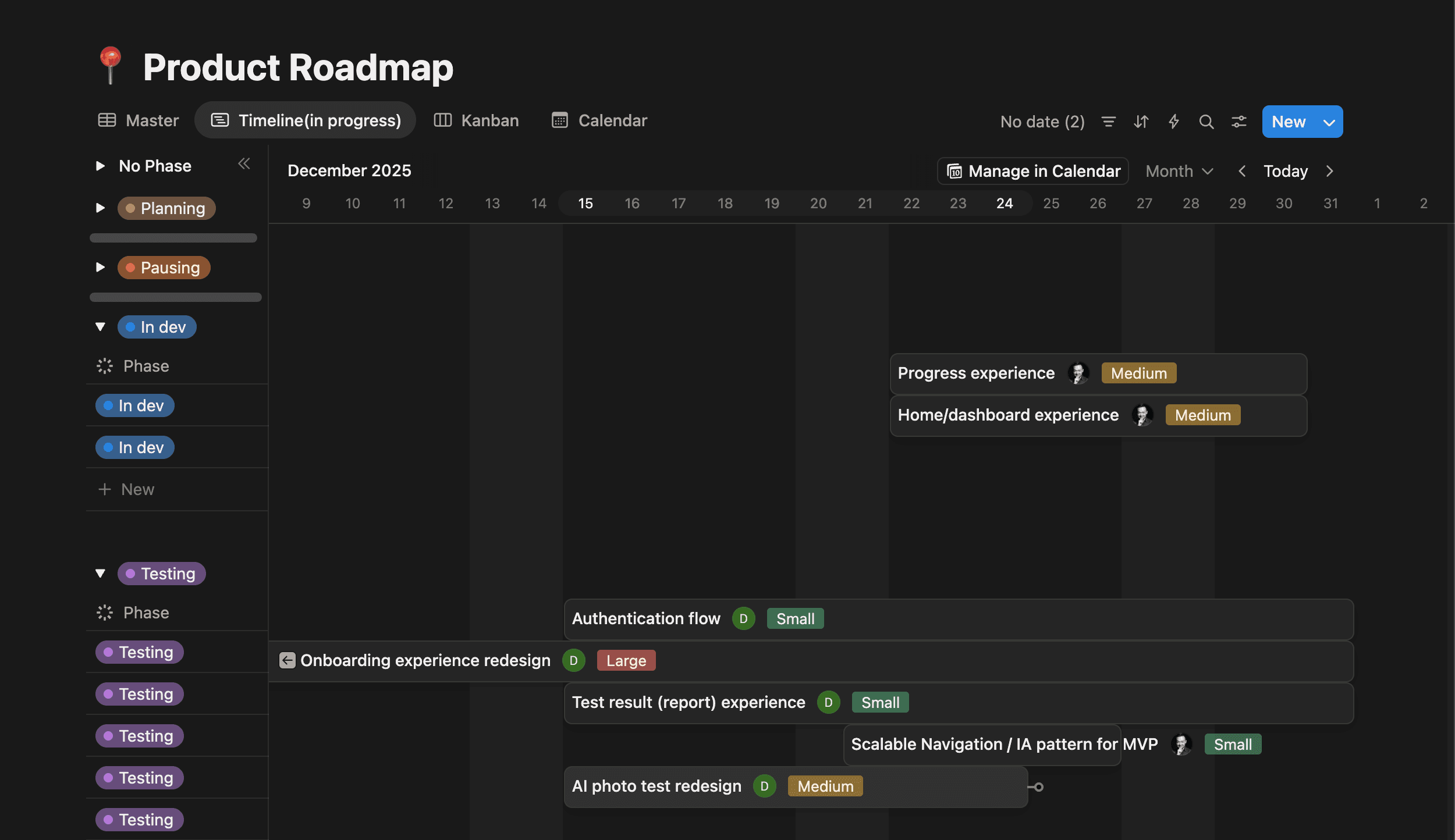This screenshot has width=1455, height=840.
Task: Click the assignee avatar on Progress experience
Action: [x=1078, y=373]
